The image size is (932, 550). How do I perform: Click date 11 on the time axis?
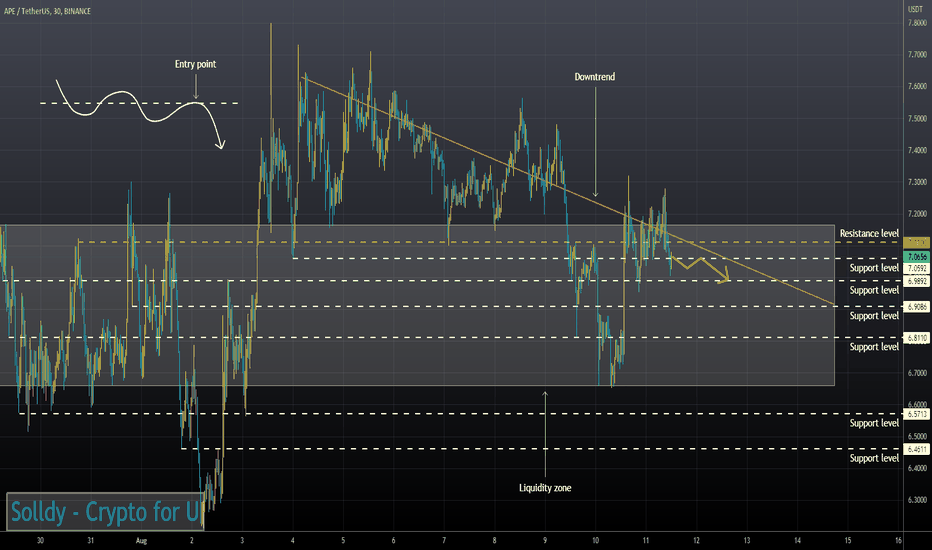pyautogui.click(x=646, y=540)
